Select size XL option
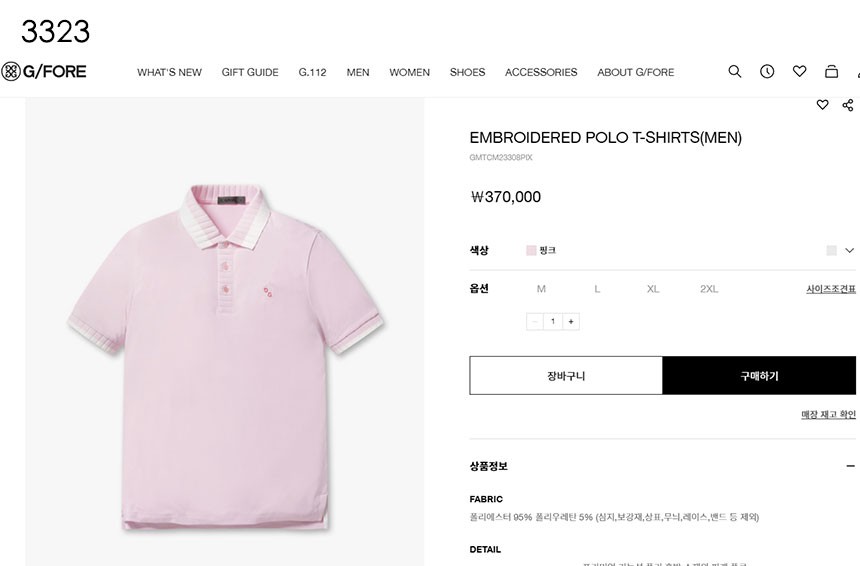Screen dimensions: 860x566 point(653,289)
